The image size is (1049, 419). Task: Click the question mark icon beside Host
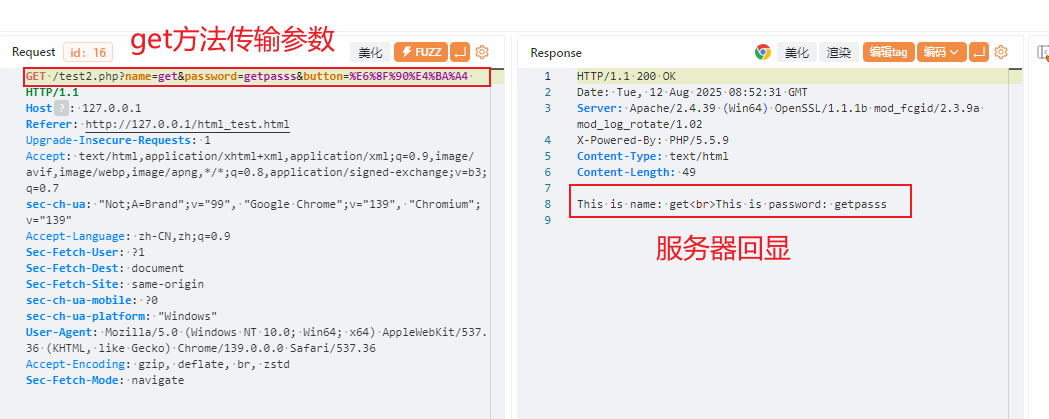[61, 108]
